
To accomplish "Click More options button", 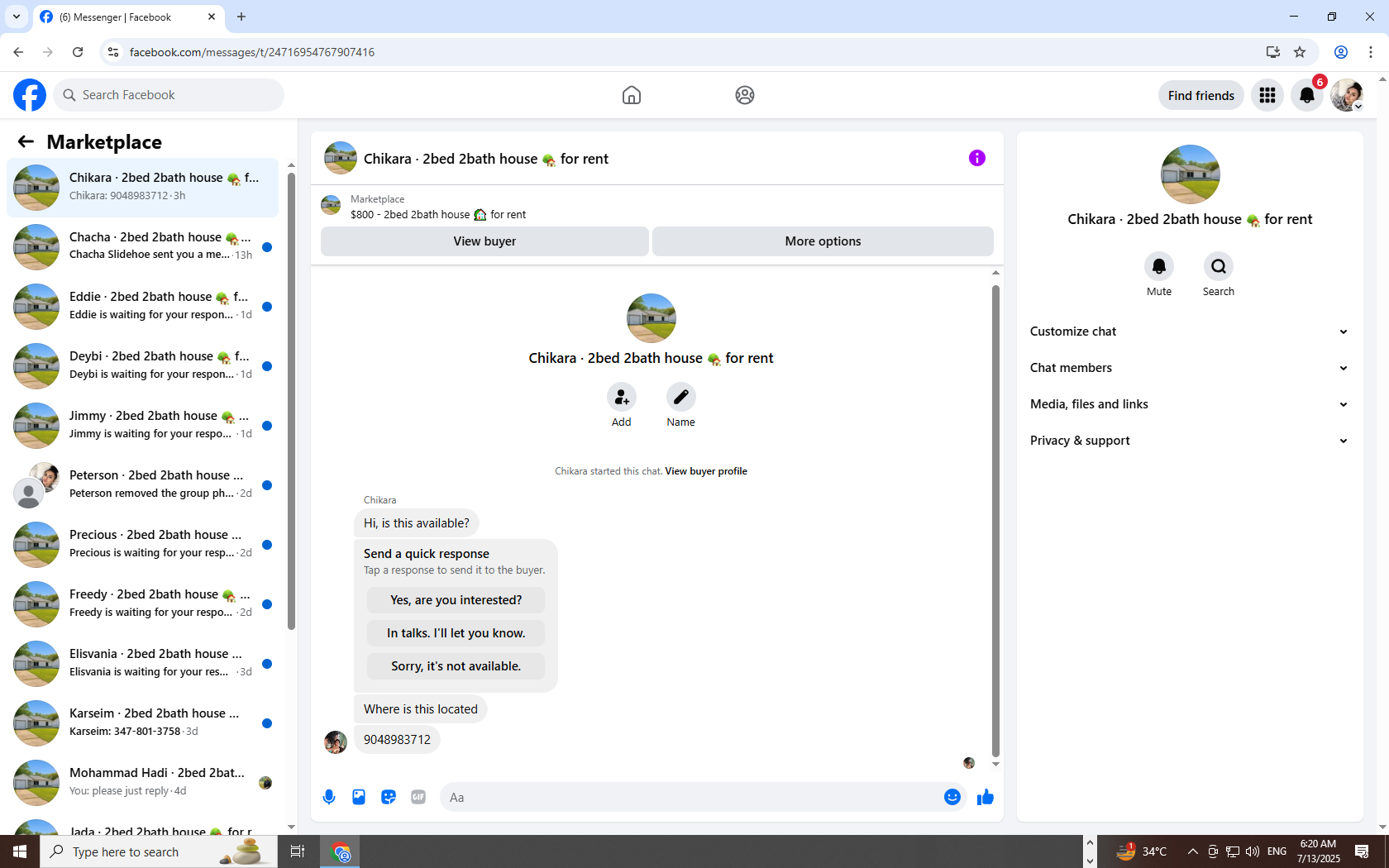I will tap(823, 241).
